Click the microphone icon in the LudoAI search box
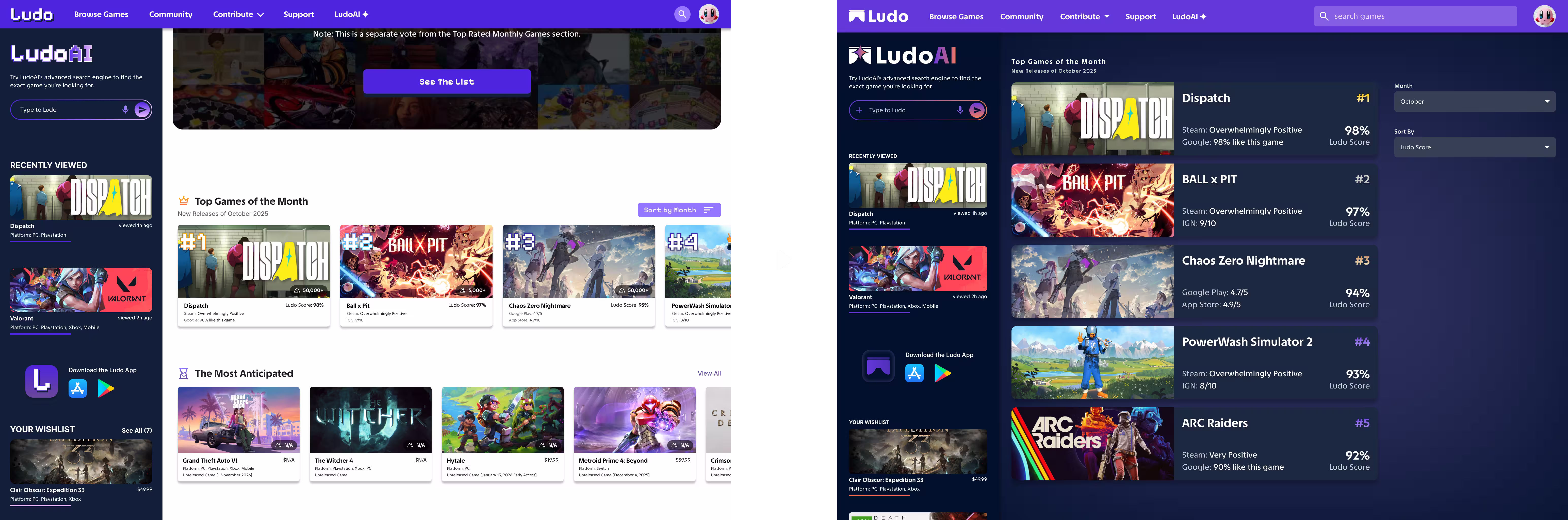This screenshot has height=520, width=1568. click(x=125, y=110)
